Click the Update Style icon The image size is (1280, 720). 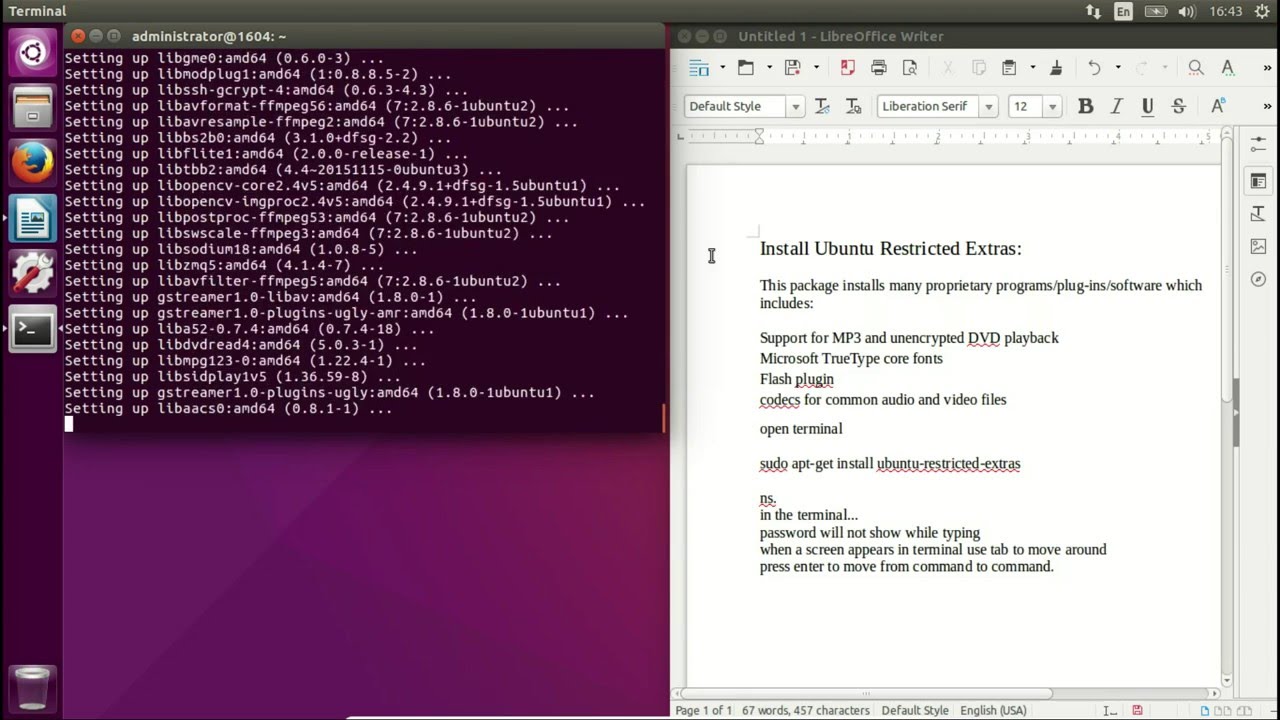click(822, 106)
